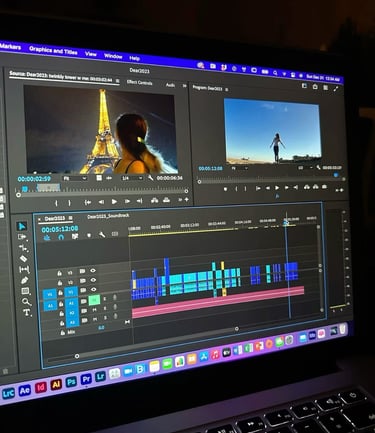Screen dimensions: 375x433
Task: Switch to the Effect Controls tab
Action: click(139, 82)
